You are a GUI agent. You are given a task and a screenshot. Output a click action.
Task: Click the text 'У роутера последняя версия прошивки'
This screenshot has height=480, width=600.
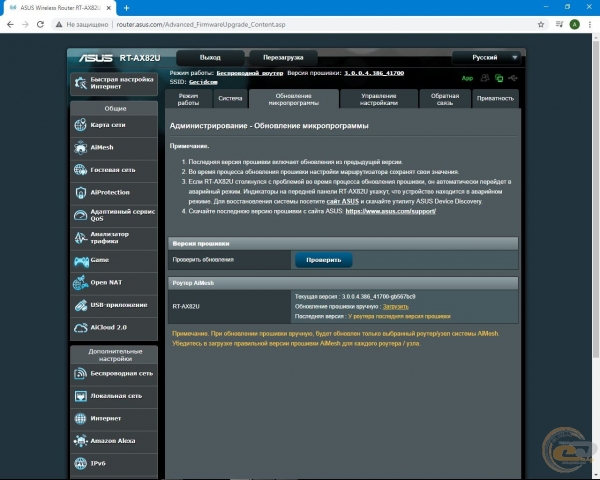[399, 317]
